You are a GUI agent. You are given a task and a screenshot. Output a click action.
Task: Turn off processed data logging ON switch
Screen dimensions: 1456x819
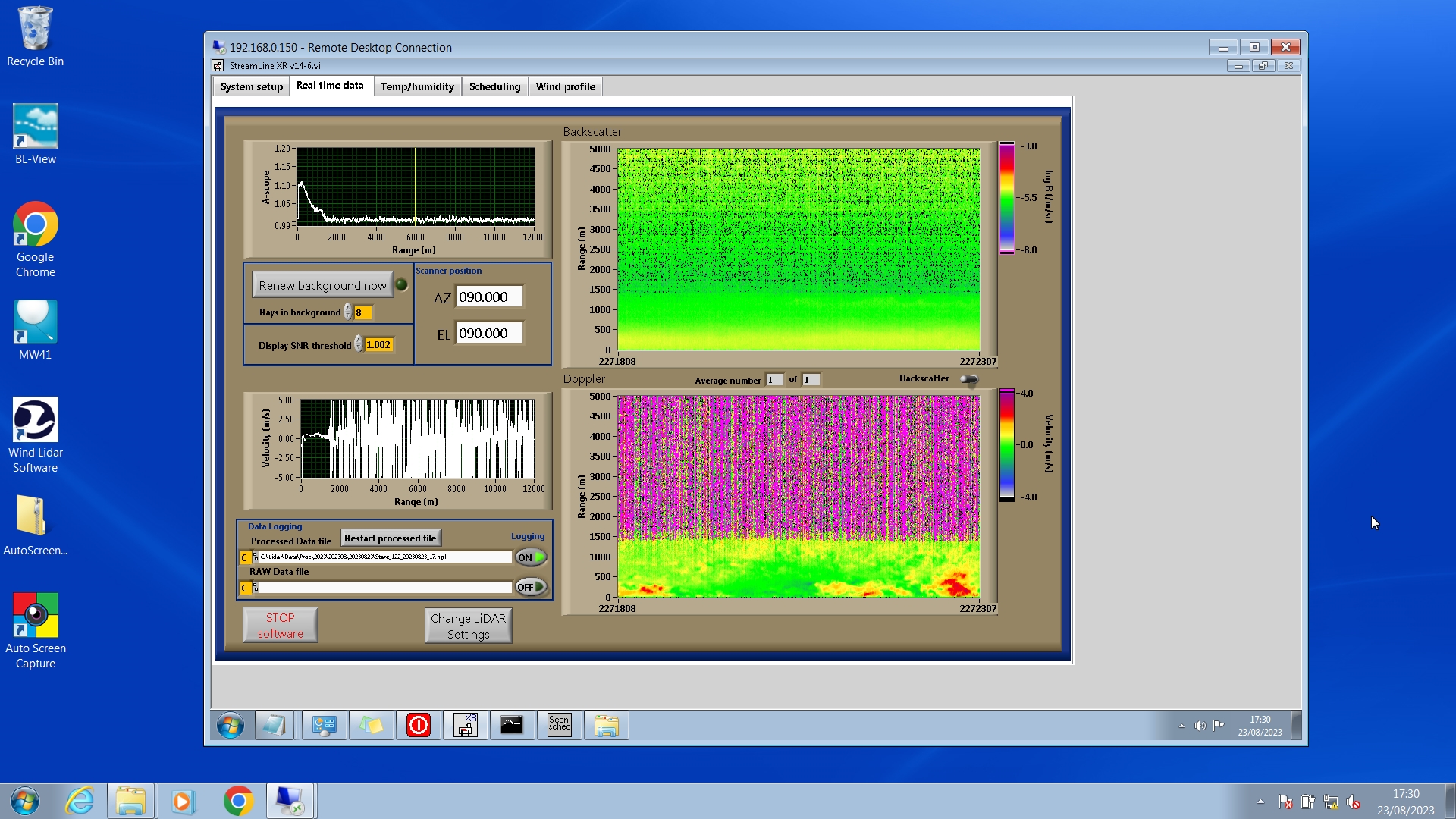tap(531, 557)
